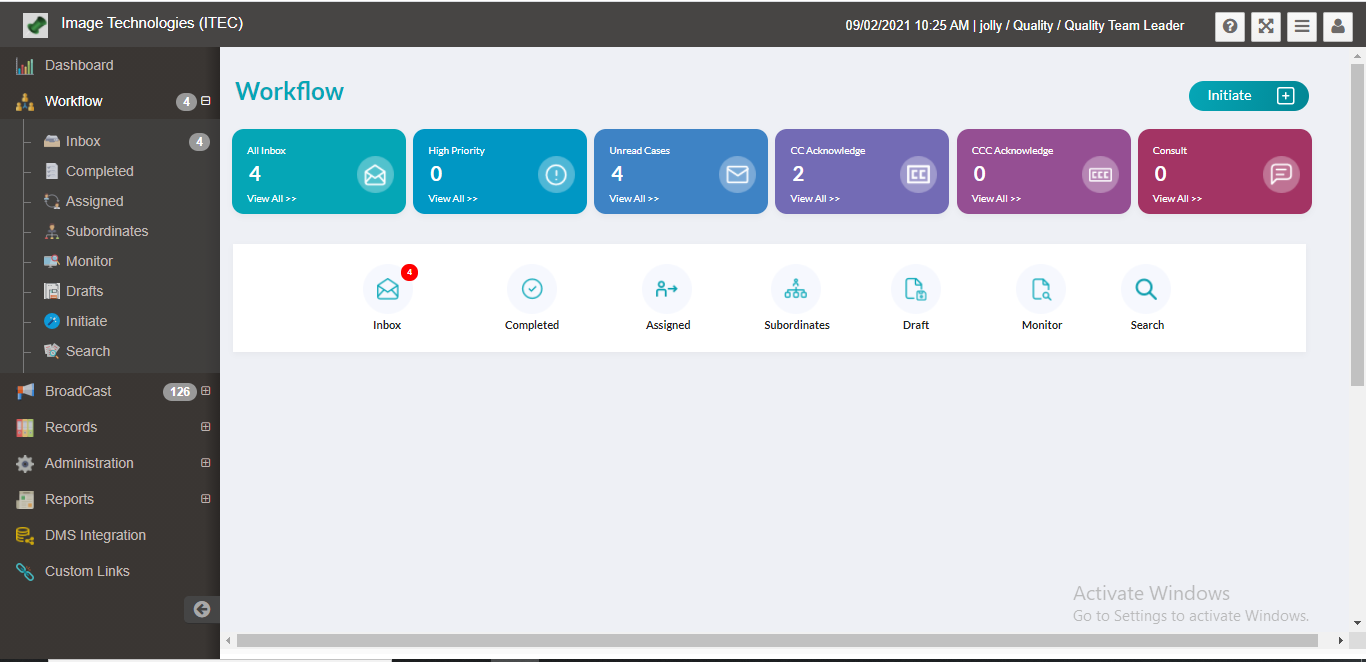Screen dimensions: 1366x662
Task: Expand the Records menu item
Action: tap(206, 427)
